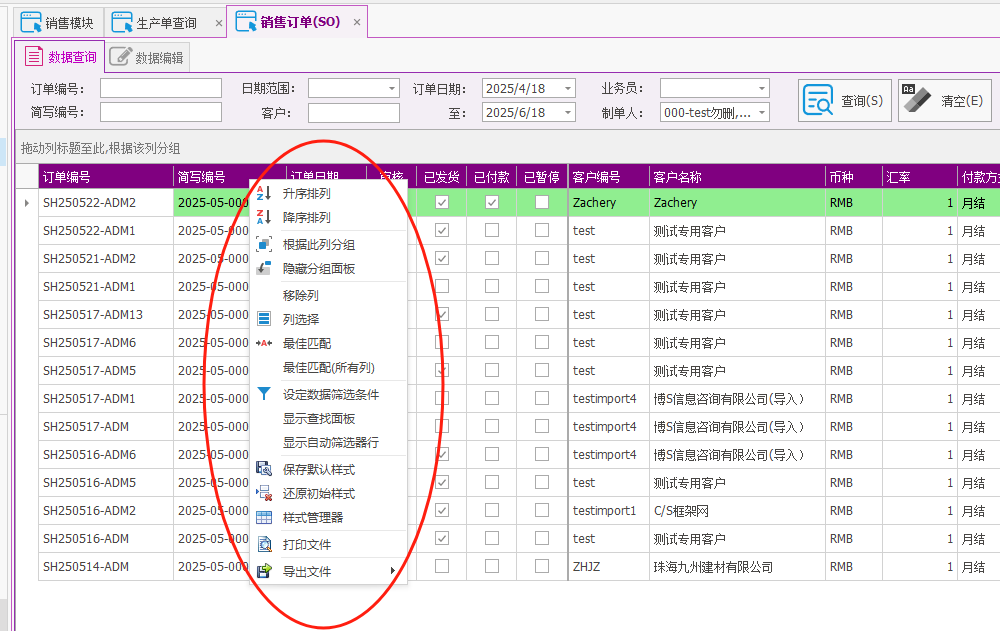Click the ascending sort icon (升序排列)
Image resolution: width=1000 pixels, height=631 pixels.
[264, 193]
